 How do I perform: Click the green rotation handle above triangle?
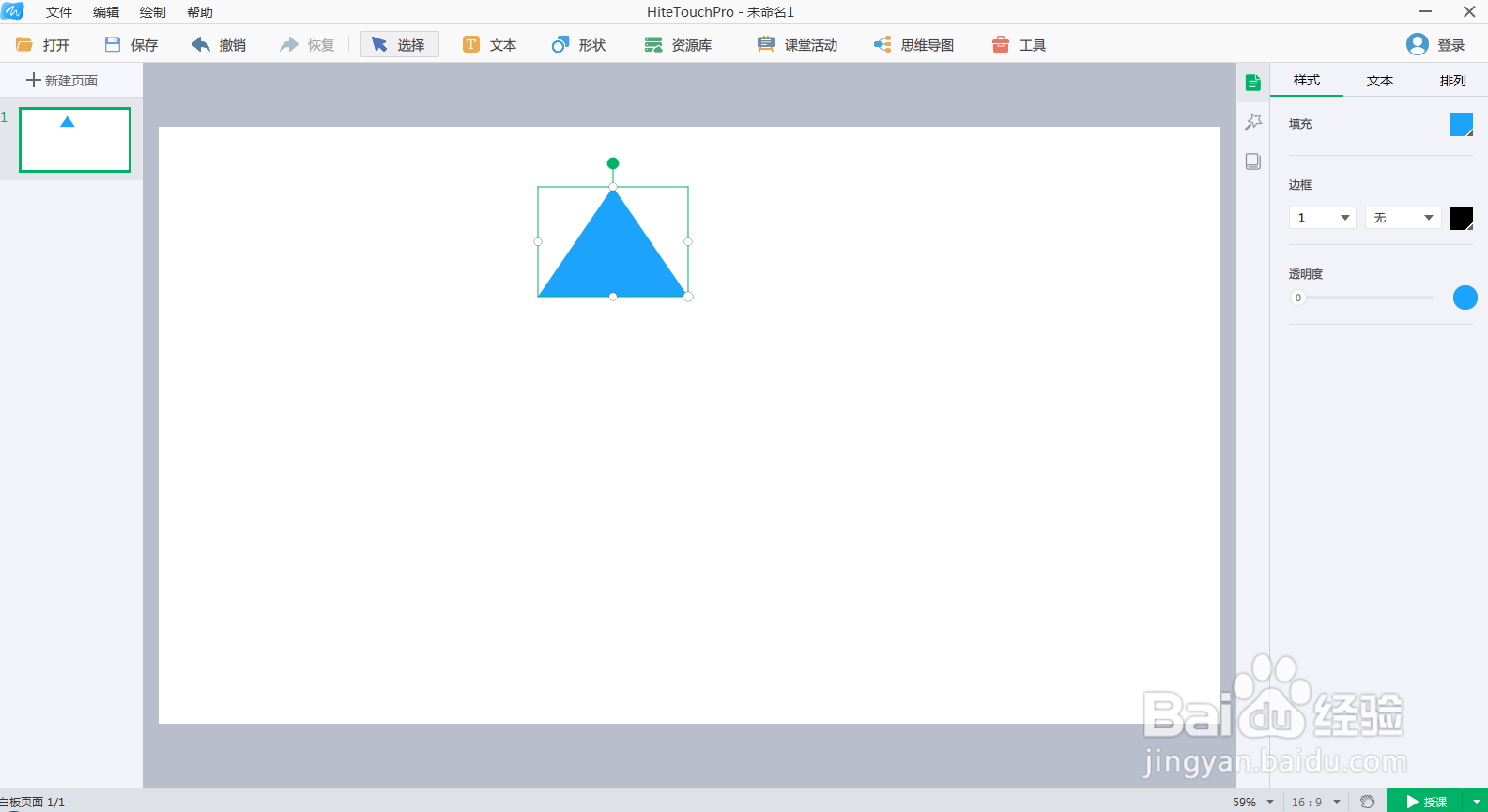tap(613, 163)
